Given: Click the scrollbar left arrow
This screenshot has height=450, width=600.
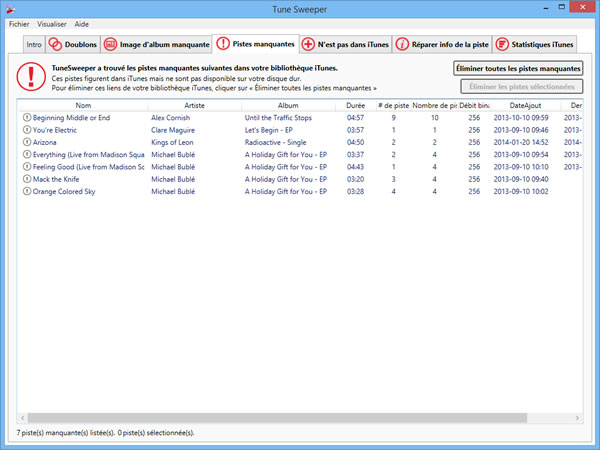Looking at the screenshot, I should pyautogui.click(x=23, y=418).
